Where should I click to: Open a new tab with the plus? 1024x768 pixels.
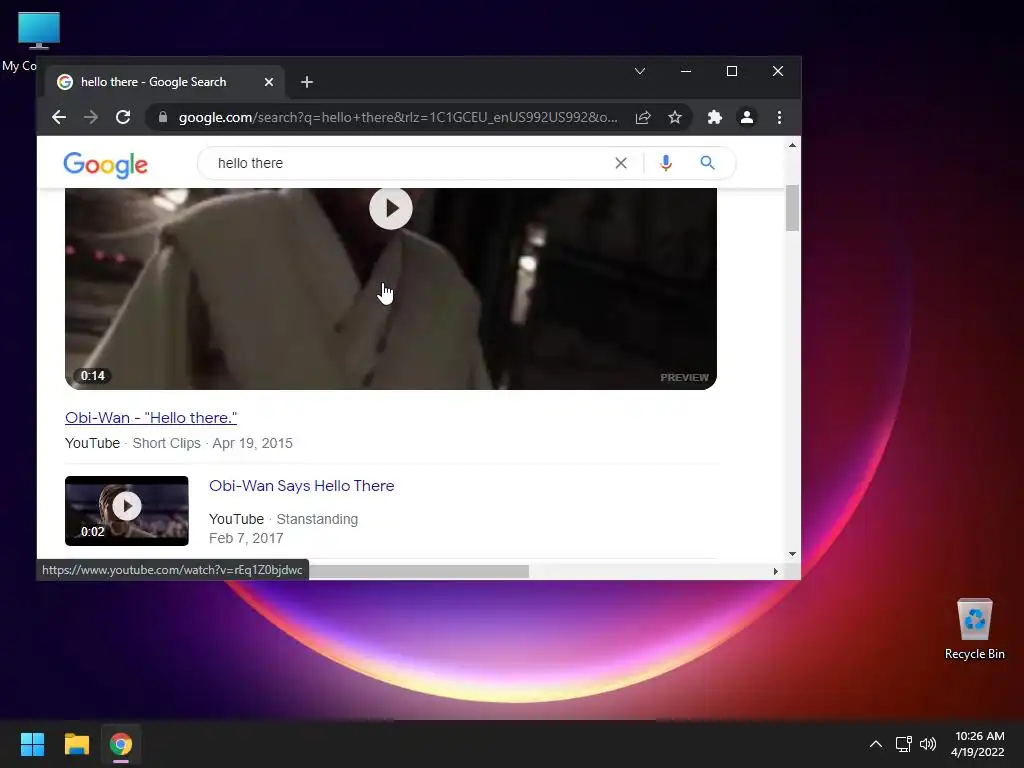307,82
